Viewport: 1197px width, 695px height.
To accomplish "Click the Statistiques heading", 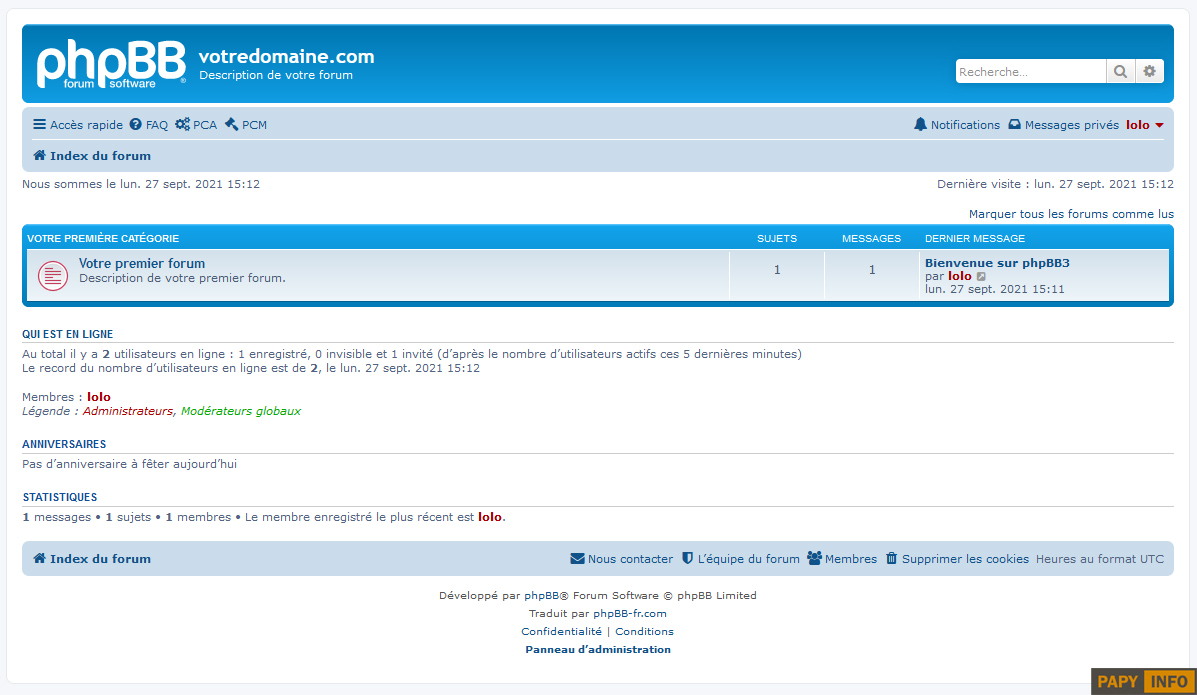I will coord(60,497).
